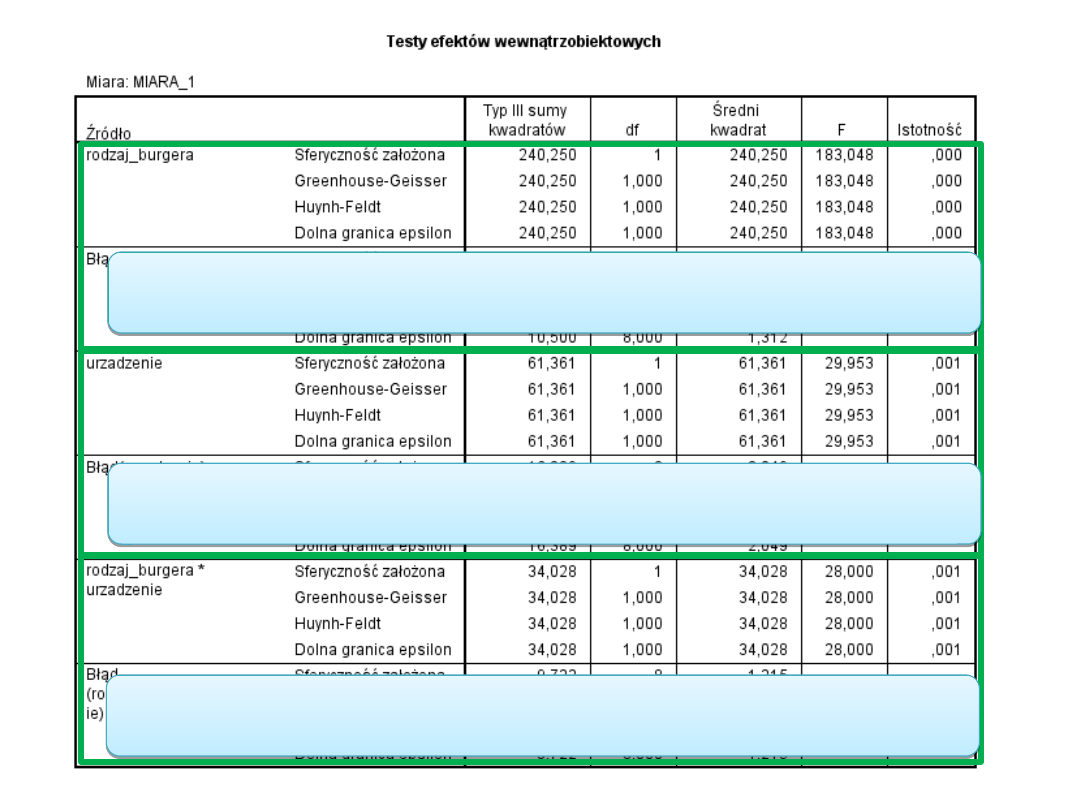Click the first blue box under rodzaj_burgera
Viewport: 1080px width, 810px height.
coord(544,292)
